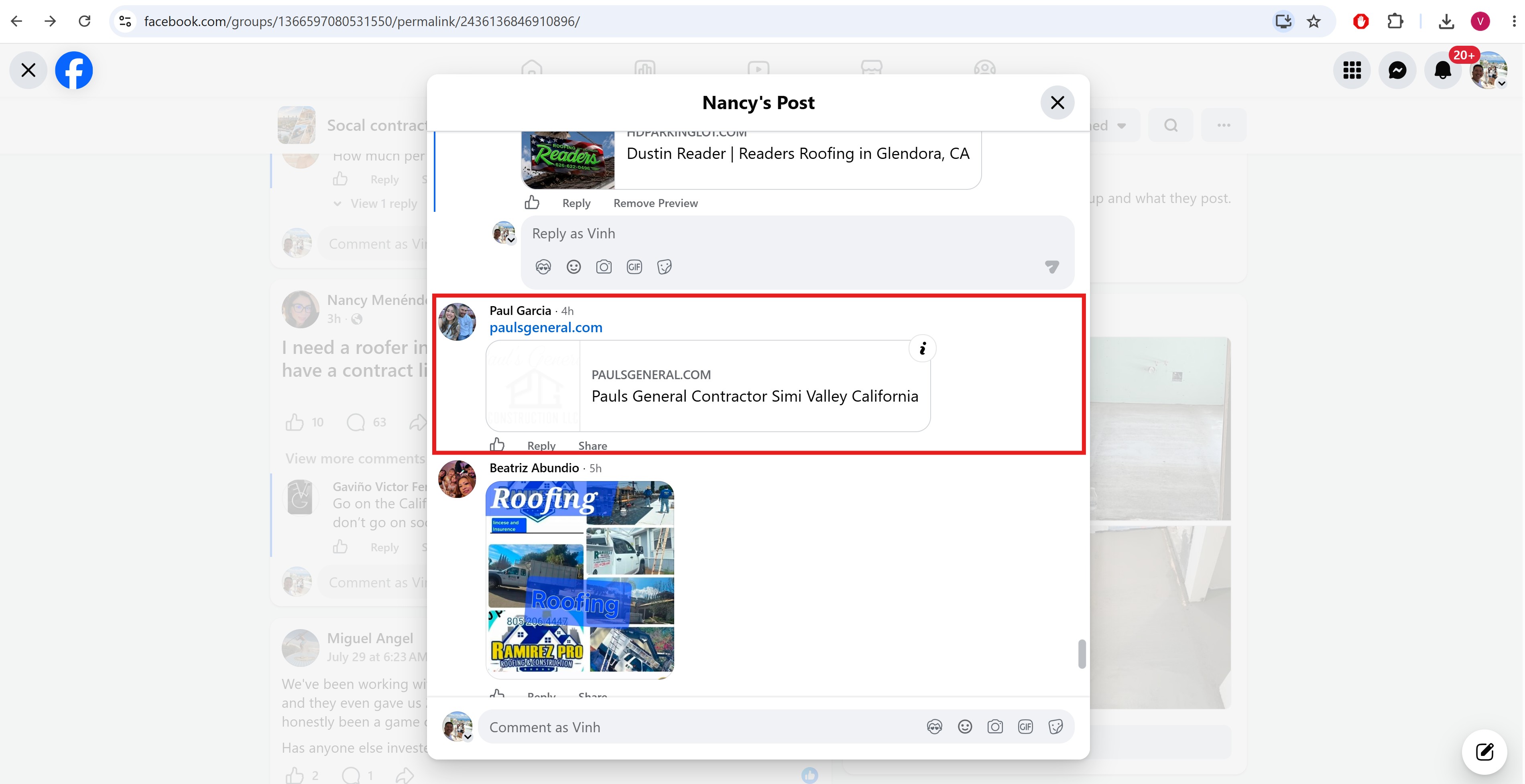Click the facebook.com URL in the address bar

tap(362, 21)
